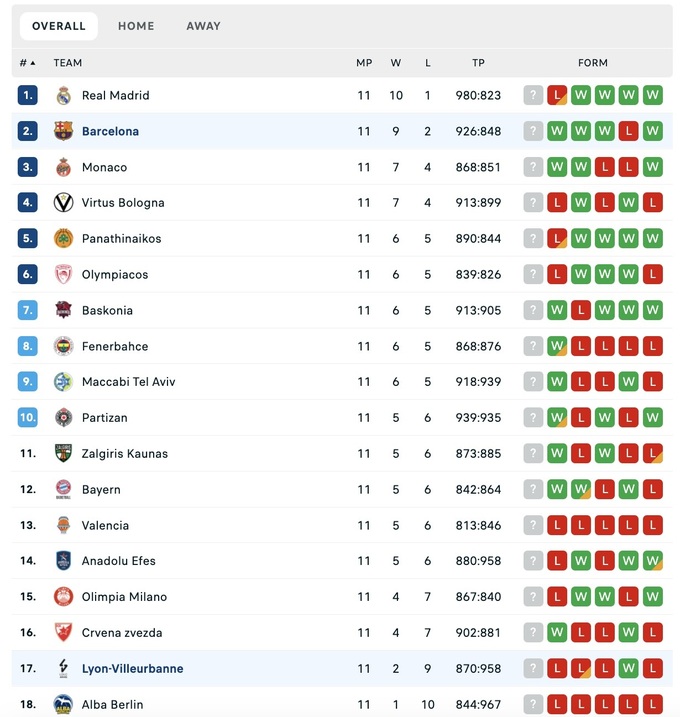Click Monaco's upcoming match question mark
This screenshot has height=717, width=680.
tap(533, 167)
